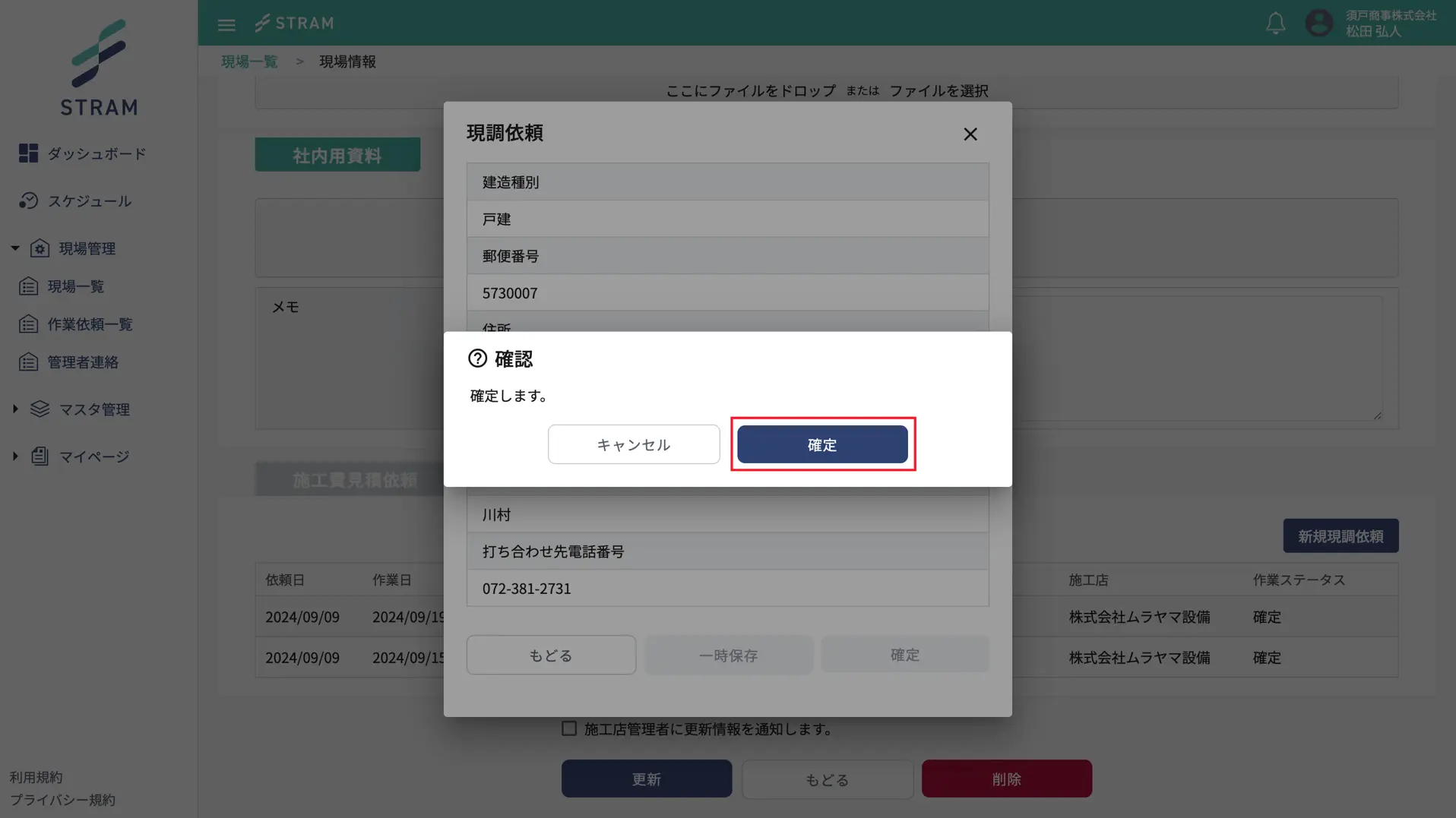Open 現場一覧 from the breadcrumb
Screen dimensions: 1456x818
click(248, 61)
